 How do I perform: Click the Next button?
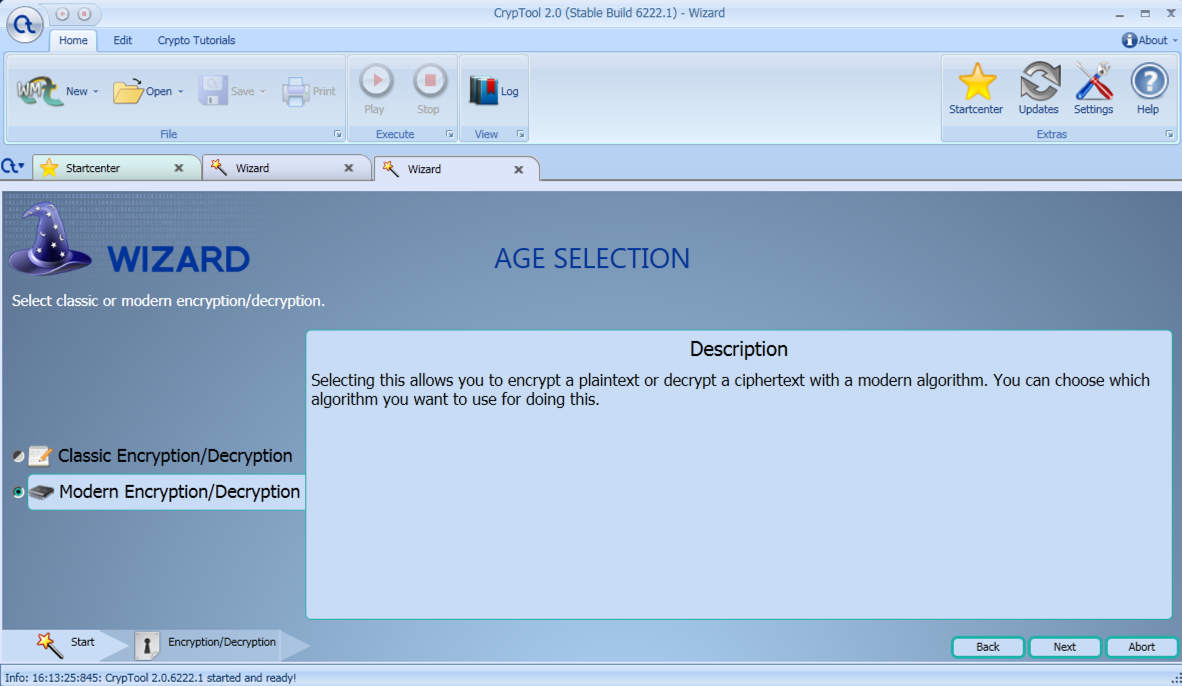click(1064, 647)
